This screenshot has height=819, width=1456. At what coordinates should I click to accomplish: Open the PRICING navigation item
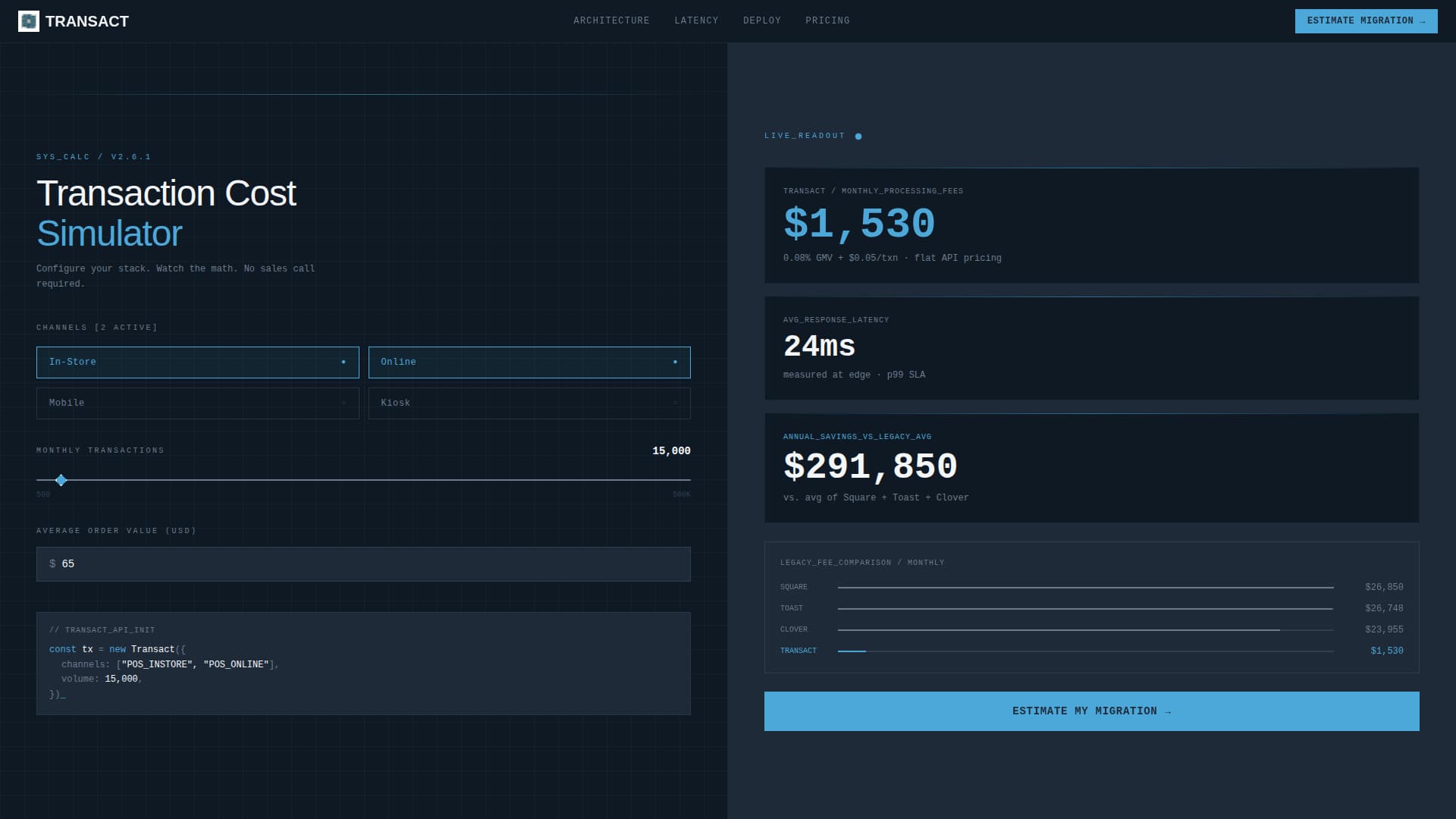[x=827, y=20]
